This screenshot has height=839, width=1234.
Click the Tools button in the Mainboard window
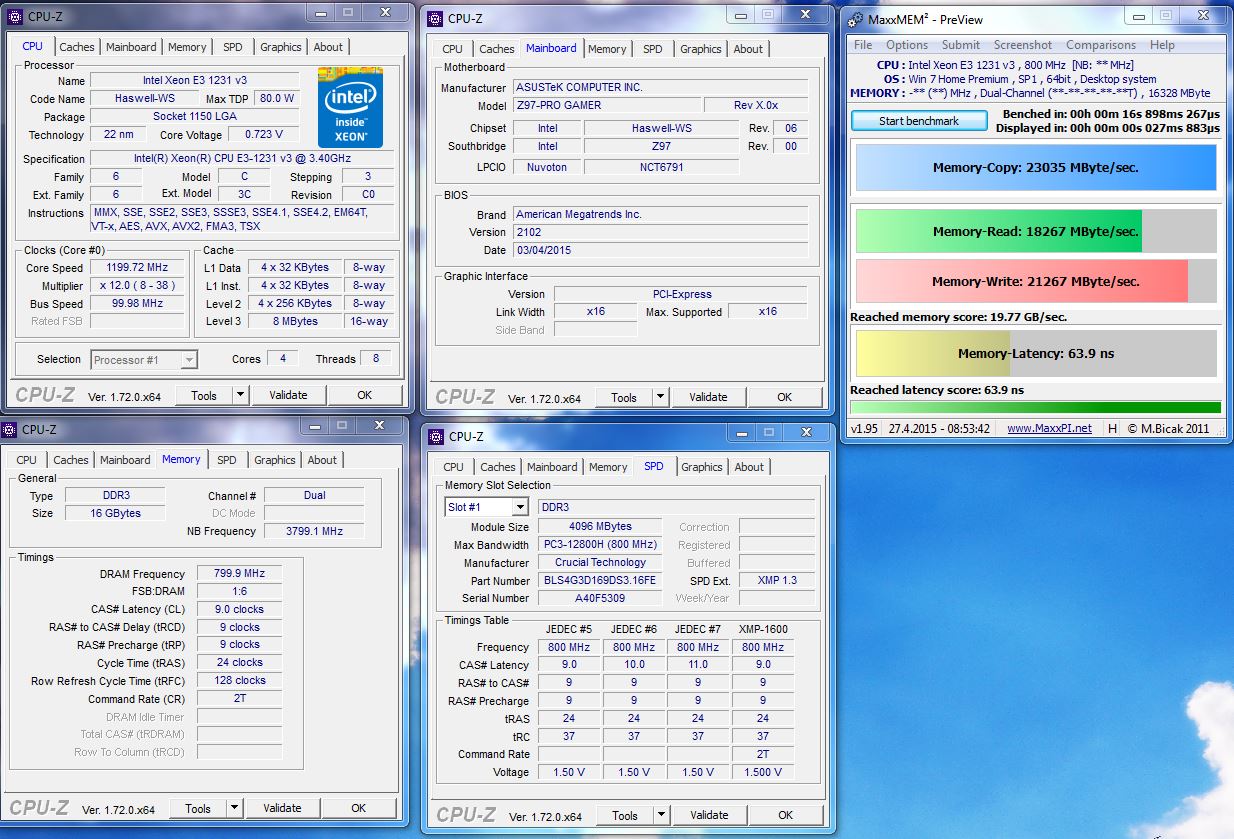[624, 397]
